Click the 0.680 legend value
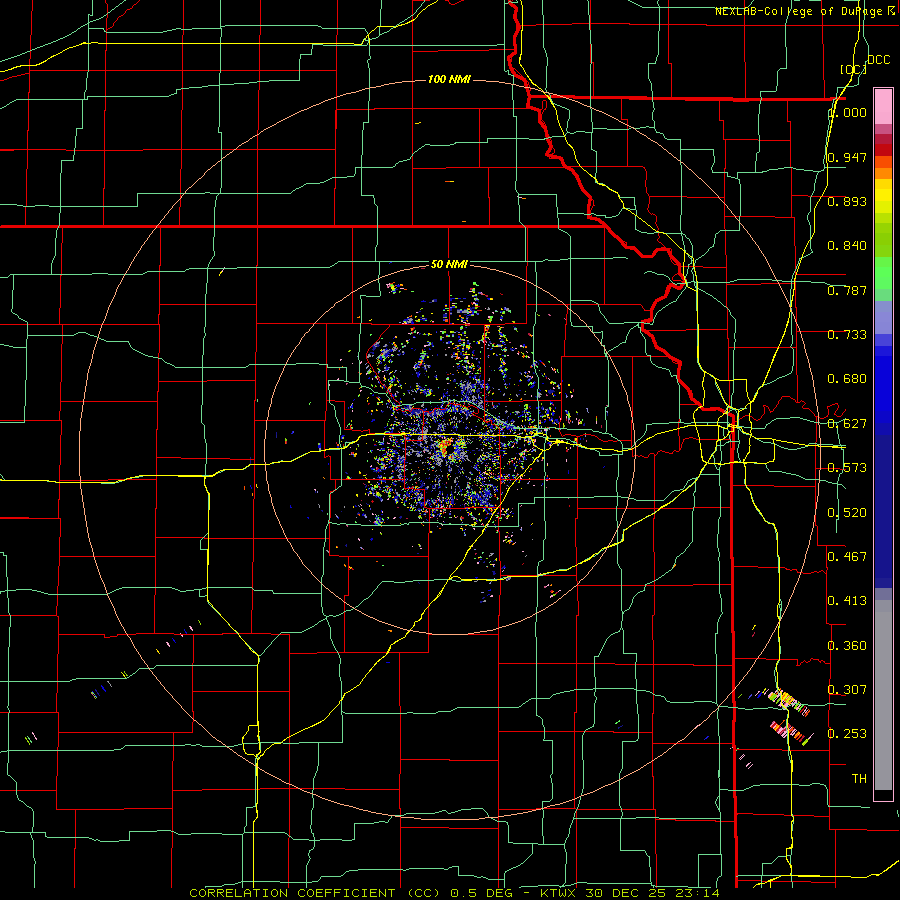This screenshot has height=900, width=900. coord(848,379)
